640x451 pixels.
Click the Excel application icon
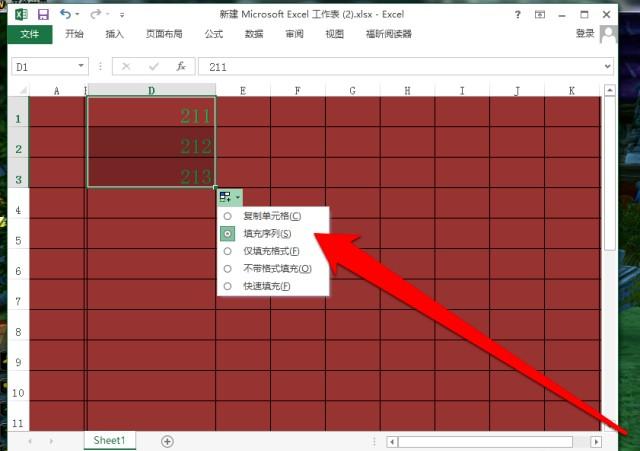(x=21, y=15)
